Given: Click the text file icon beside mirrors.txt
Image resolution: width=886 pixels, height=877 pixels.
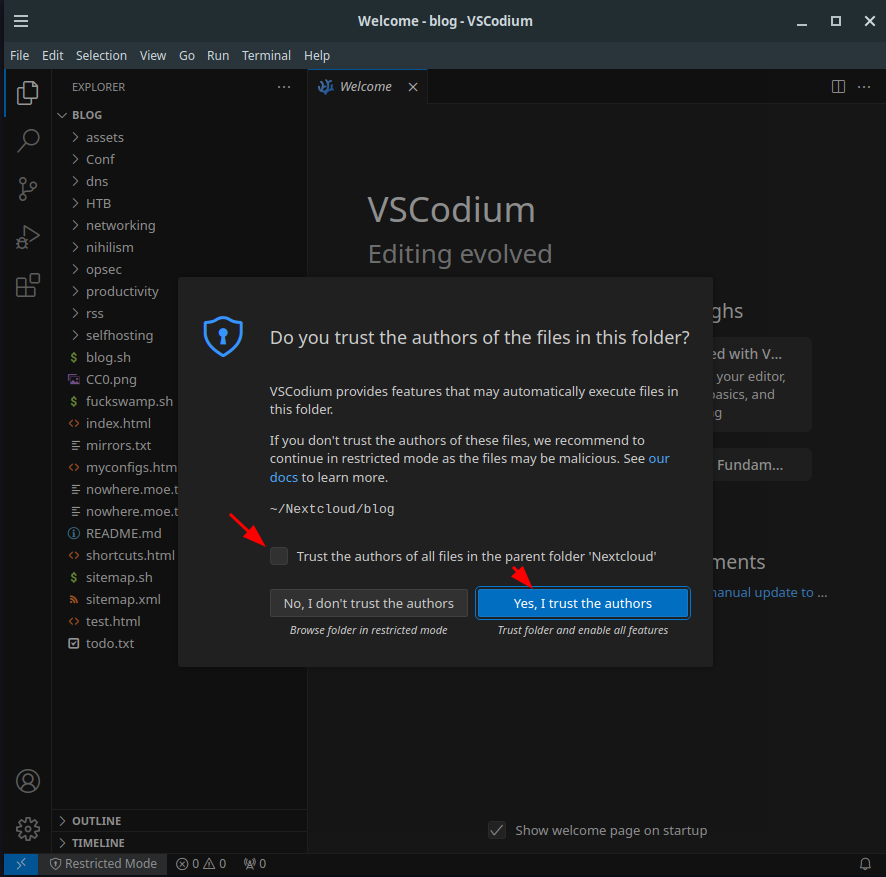Looking at the screenshot, I should 75,446.
